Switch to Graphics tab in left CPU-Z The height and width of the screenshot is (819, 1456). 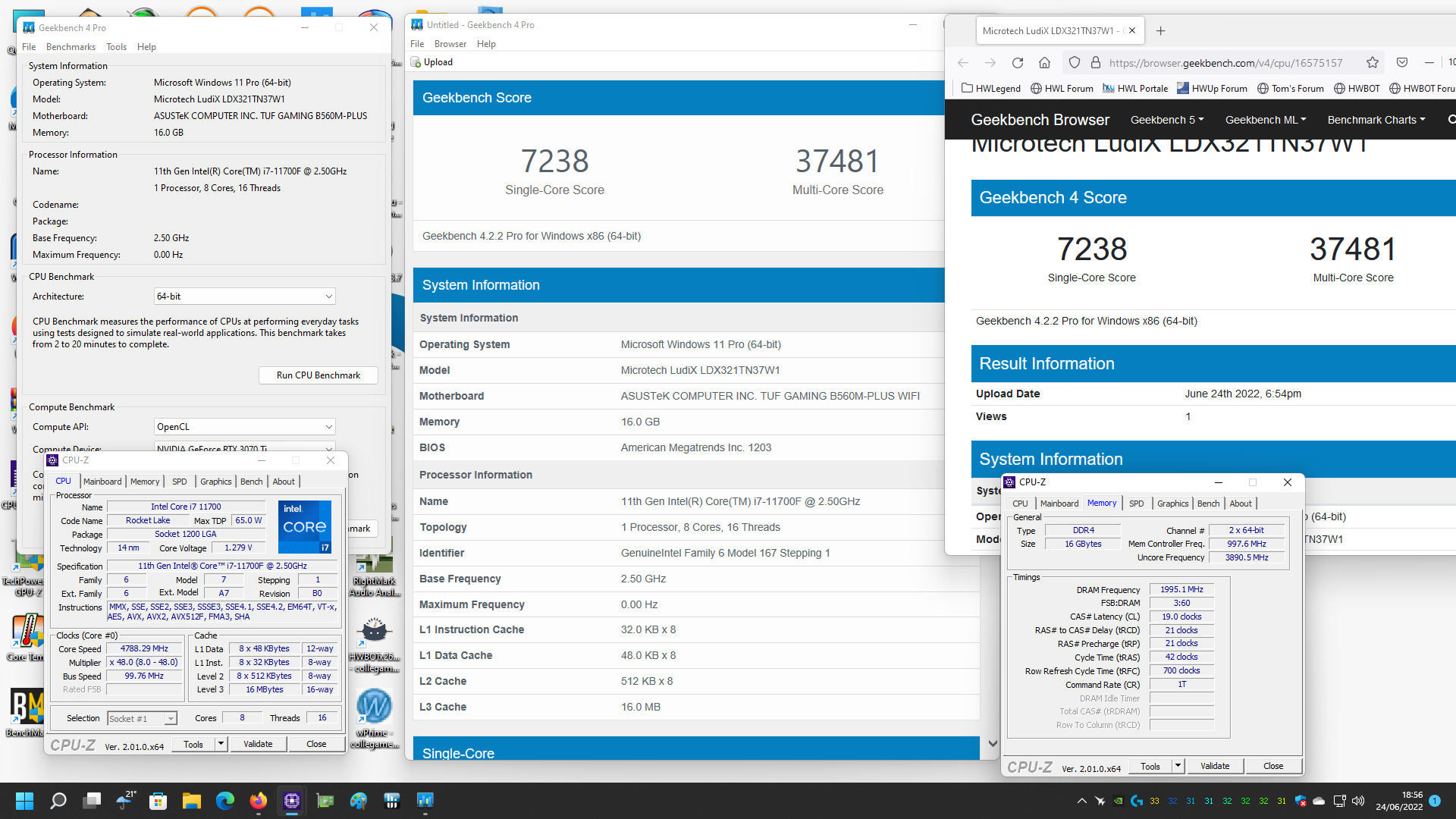pos(216,482)
